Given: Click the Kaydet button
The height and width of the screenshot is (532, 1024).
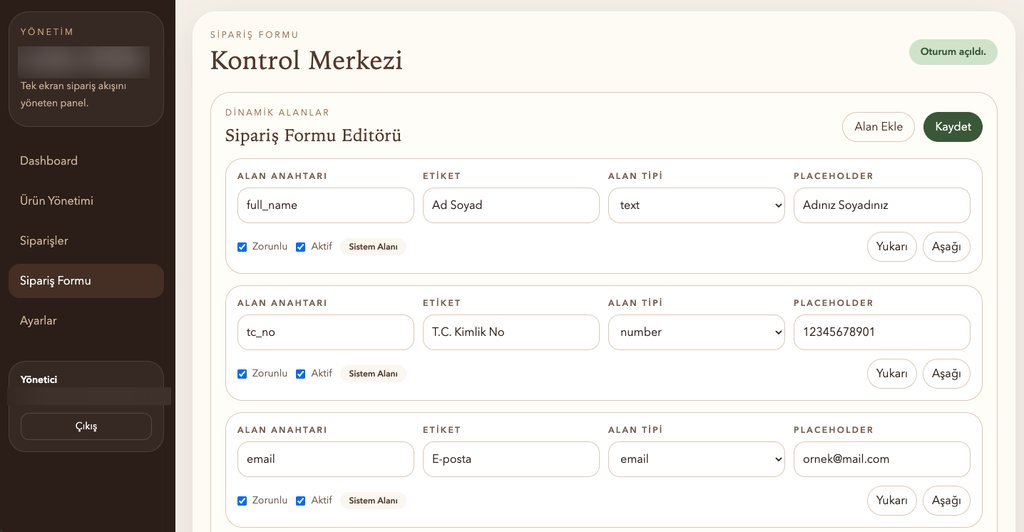Looking at the screenshot, I should 952,127.
